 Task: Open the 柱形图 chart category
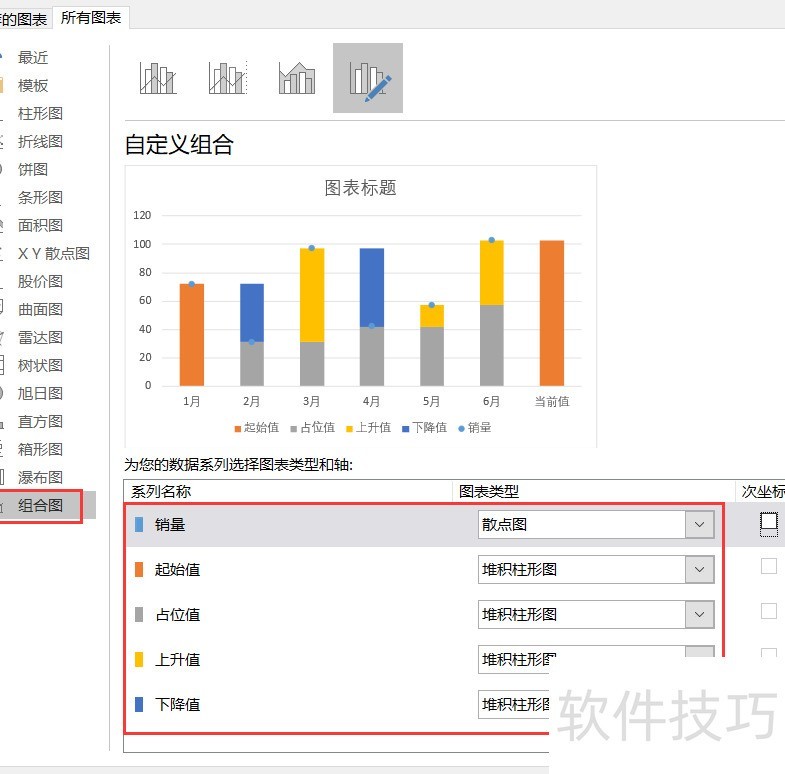coord(40,114)
